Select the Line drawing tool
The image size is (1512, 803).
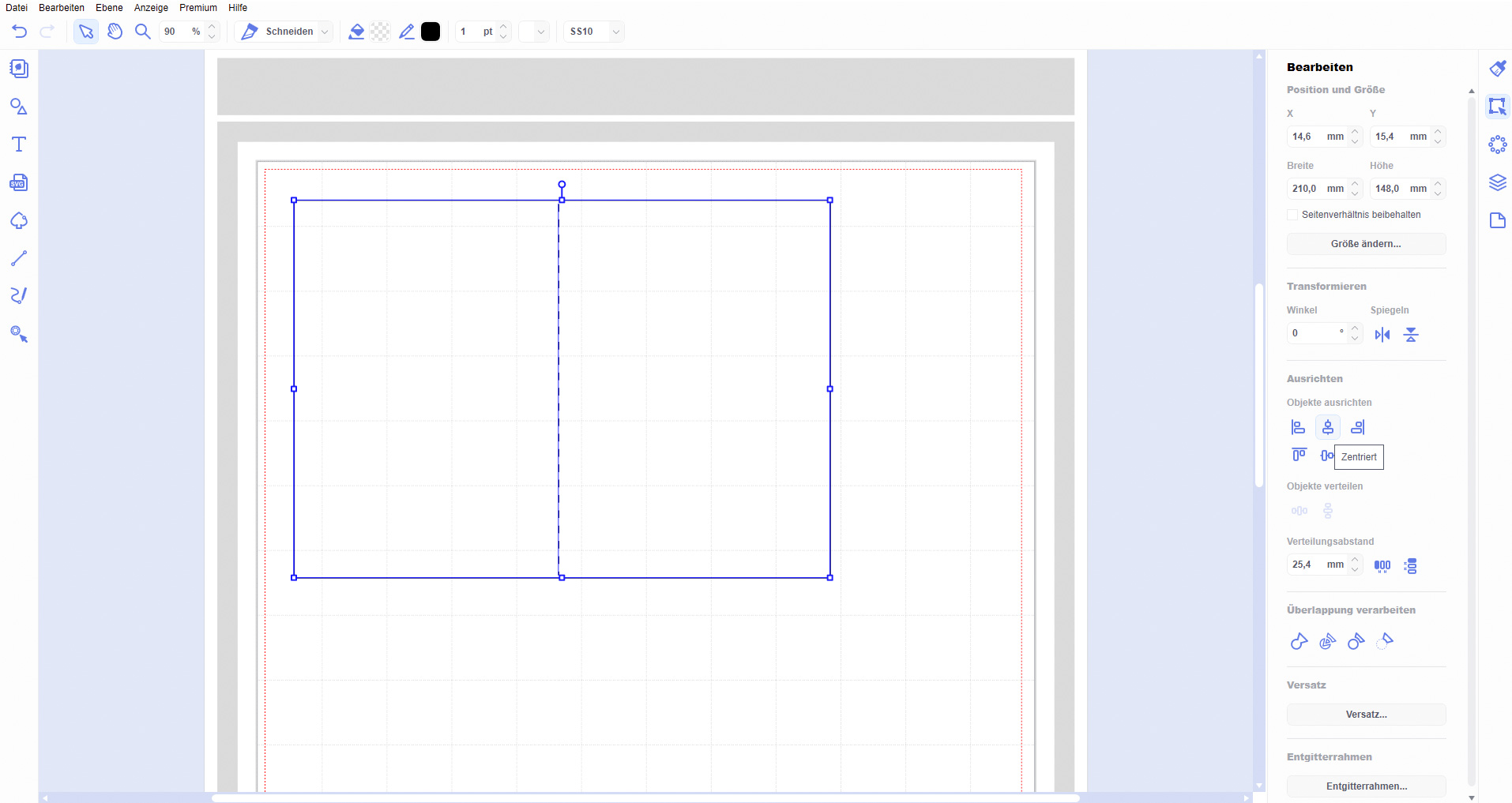[19, 258]
